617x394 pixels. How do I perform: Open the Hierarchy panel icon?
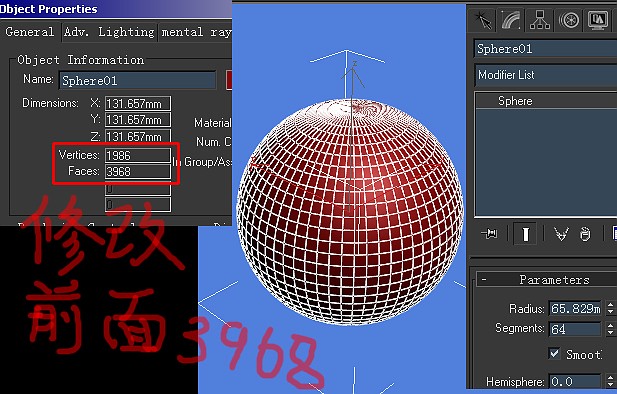pos(539,20)
